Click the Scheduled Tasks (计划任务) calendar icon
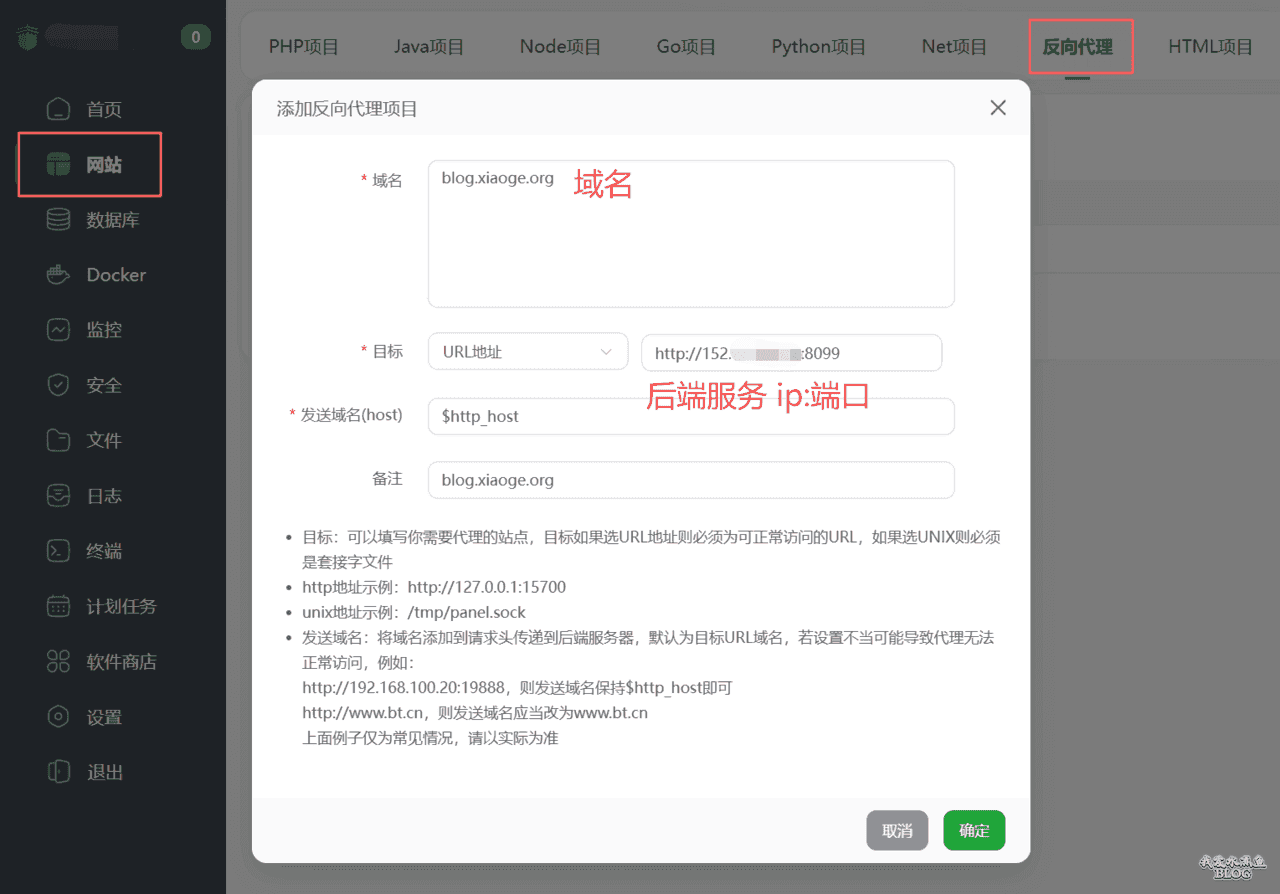This screenshot has height=894, width=1280. (59, 606)
